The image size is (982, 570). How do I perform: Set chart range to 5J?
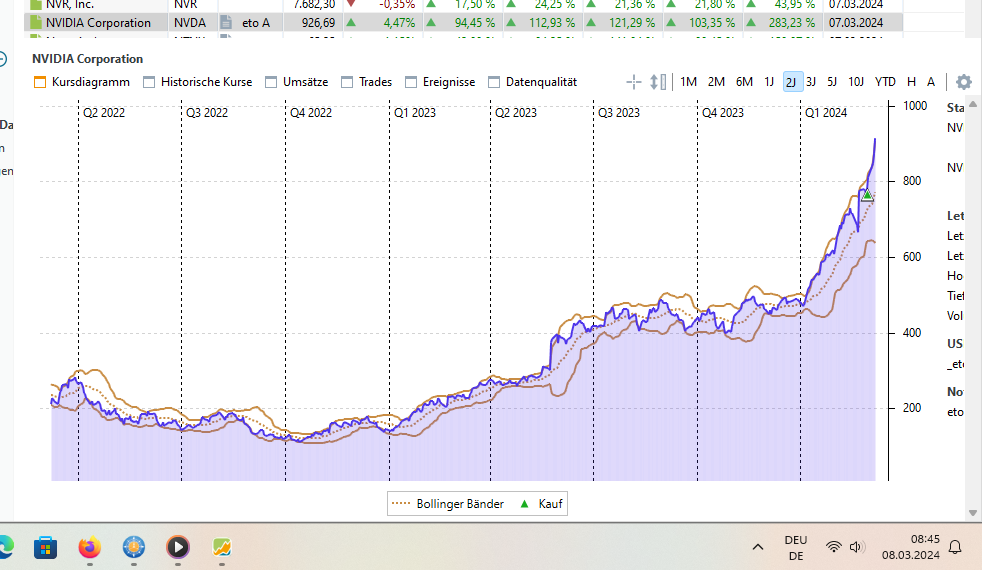(832, 82)
